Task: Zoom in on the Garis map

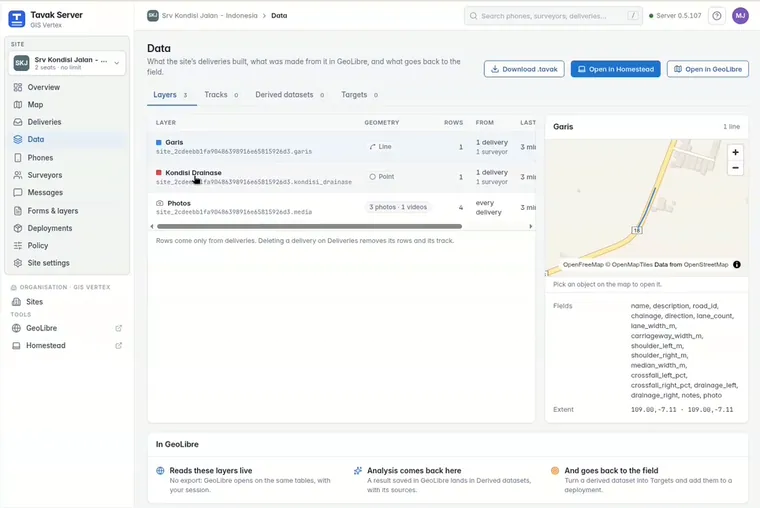Action: coord(735,152)
